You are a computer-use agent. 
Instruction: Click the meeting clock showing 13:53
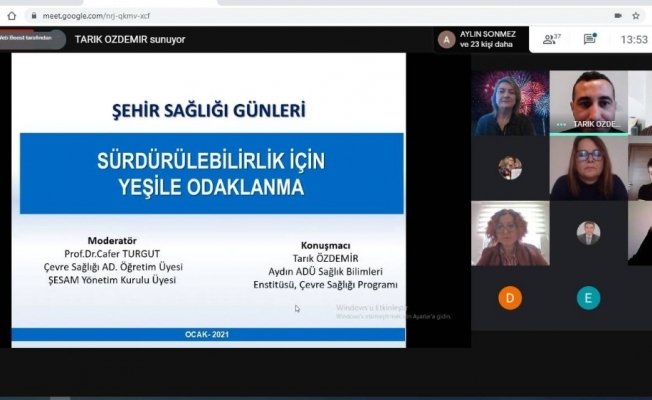634,39
